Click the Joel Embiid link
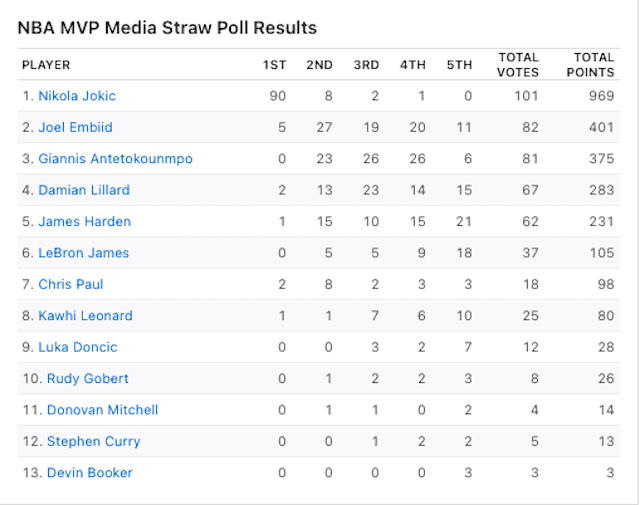Screen dimensions: 640x505 [75, 128]
